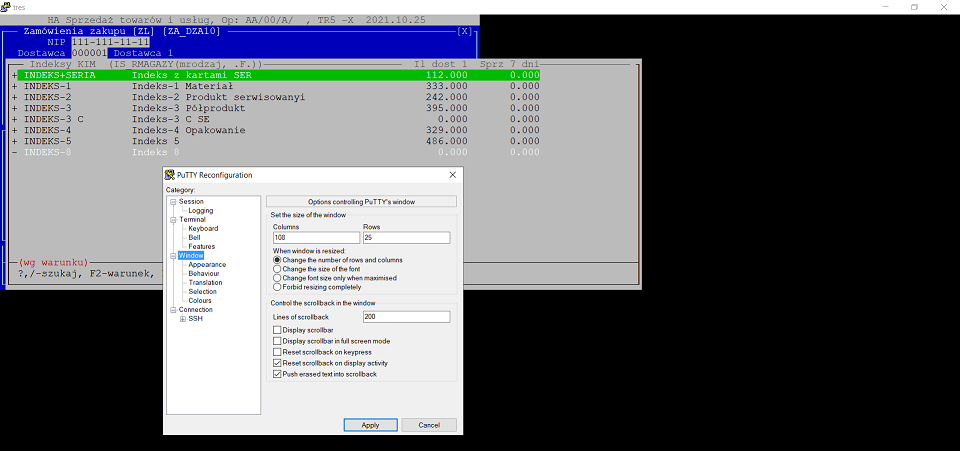960x451 pixels.
Task: Open the Selection category
Action: (203, 292)
